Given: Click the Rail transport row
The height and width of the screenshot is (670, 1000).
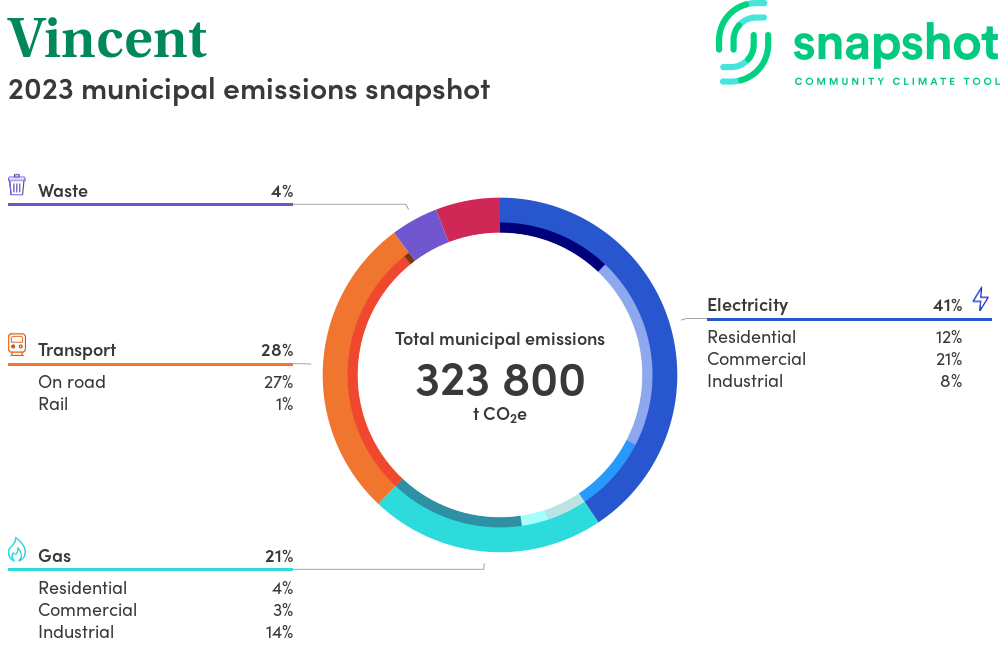Looking at the screenshot, I should 53,404.
